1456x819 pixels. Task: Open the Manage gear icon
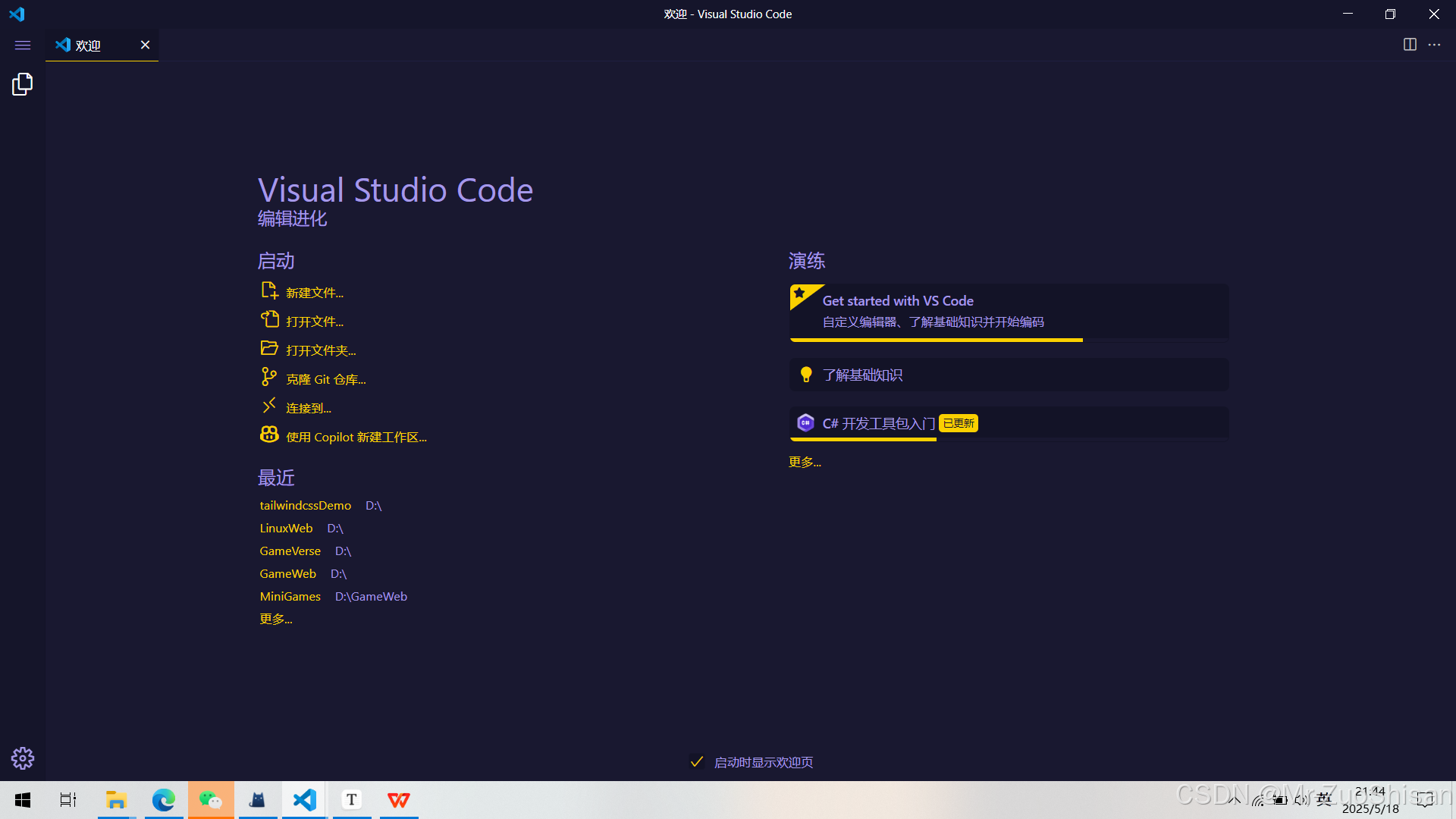(23, 758)
